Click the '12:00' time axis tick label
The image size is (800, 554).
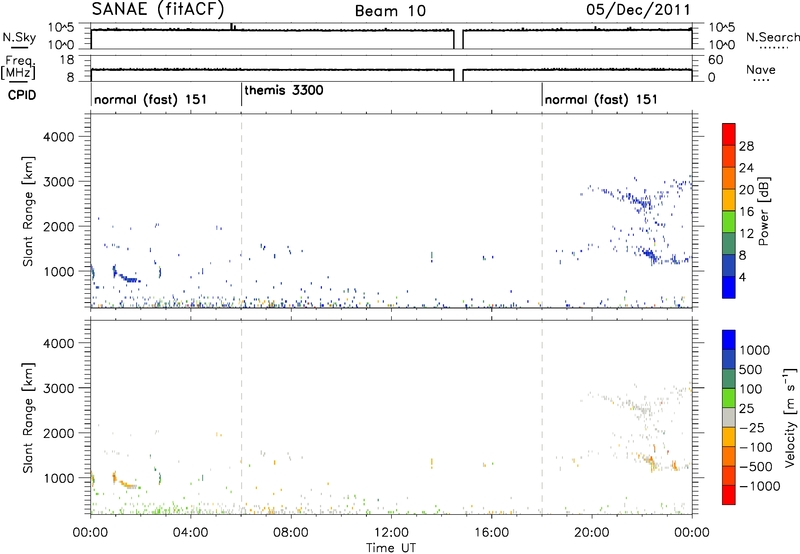pyautogui.click(x=391, y=533)
